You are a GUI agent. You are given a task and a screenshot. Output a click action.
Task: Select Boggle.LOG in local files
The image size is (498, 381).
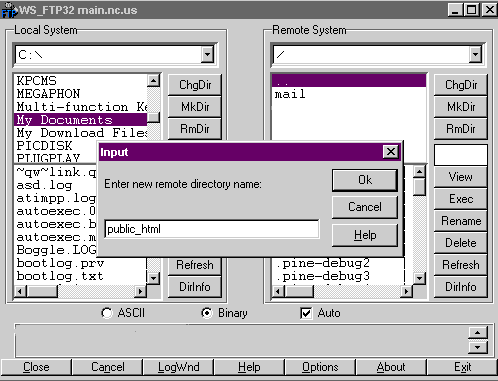(56, 250)
